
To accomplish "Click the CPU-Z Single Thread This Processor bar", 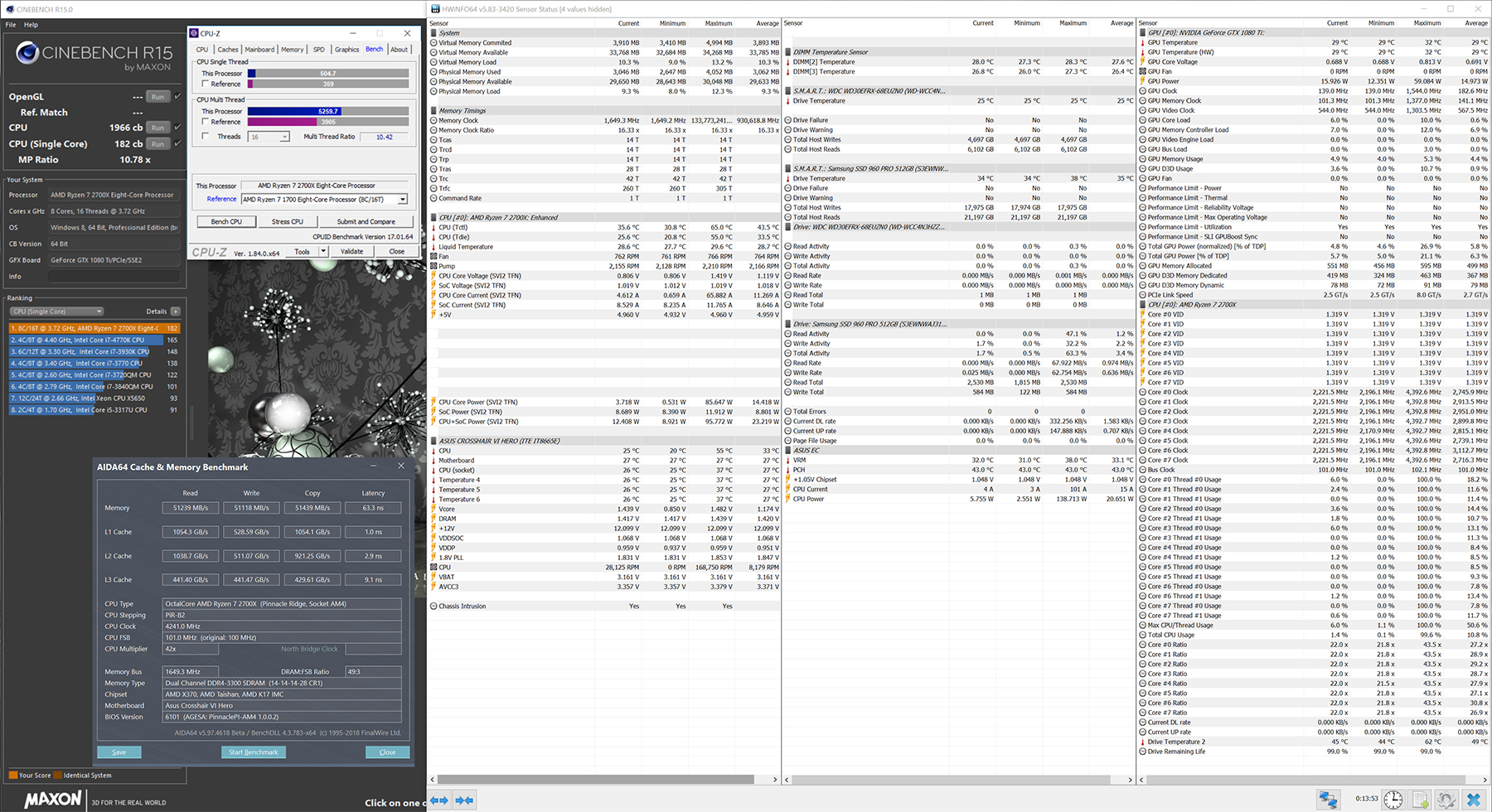I will coord(328,73).
